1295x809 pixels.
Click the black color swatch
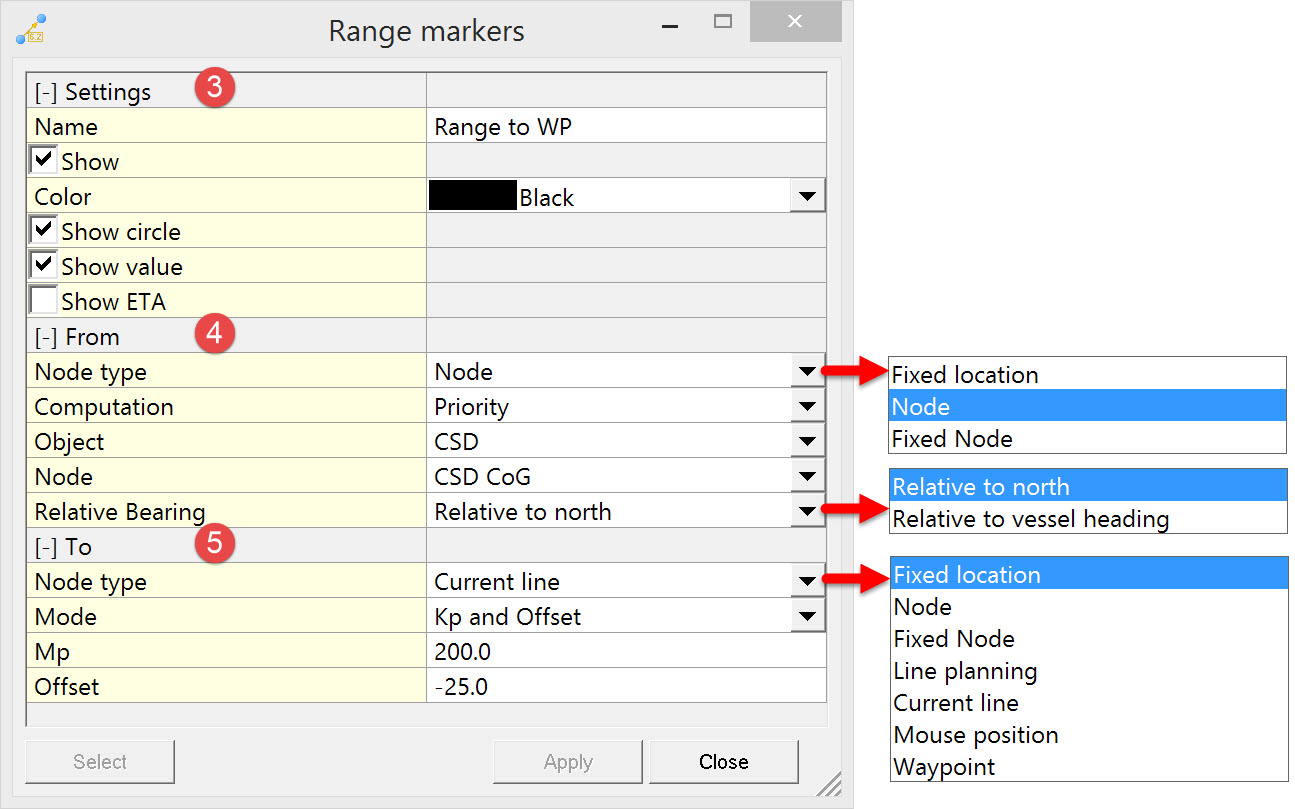tap(472, 196)
